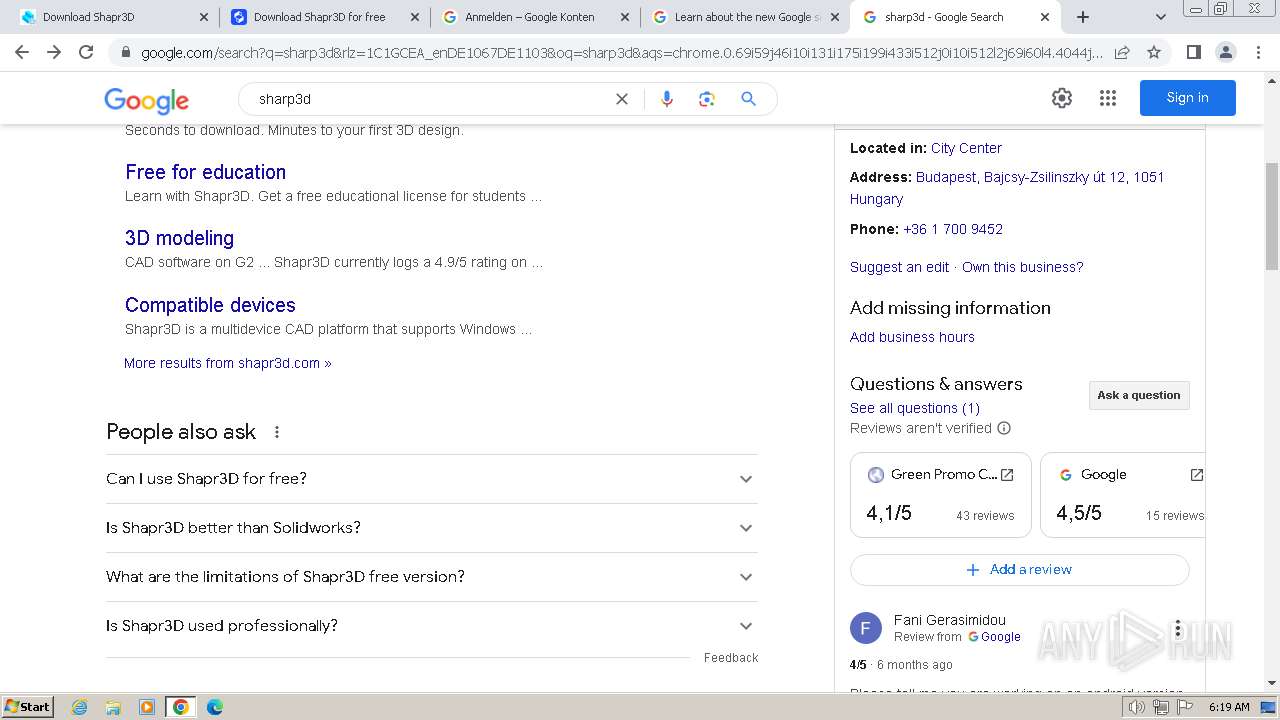Open Chrome profile avatar menu
This screenshot has width=1280, height=720.
[1225, 52]
